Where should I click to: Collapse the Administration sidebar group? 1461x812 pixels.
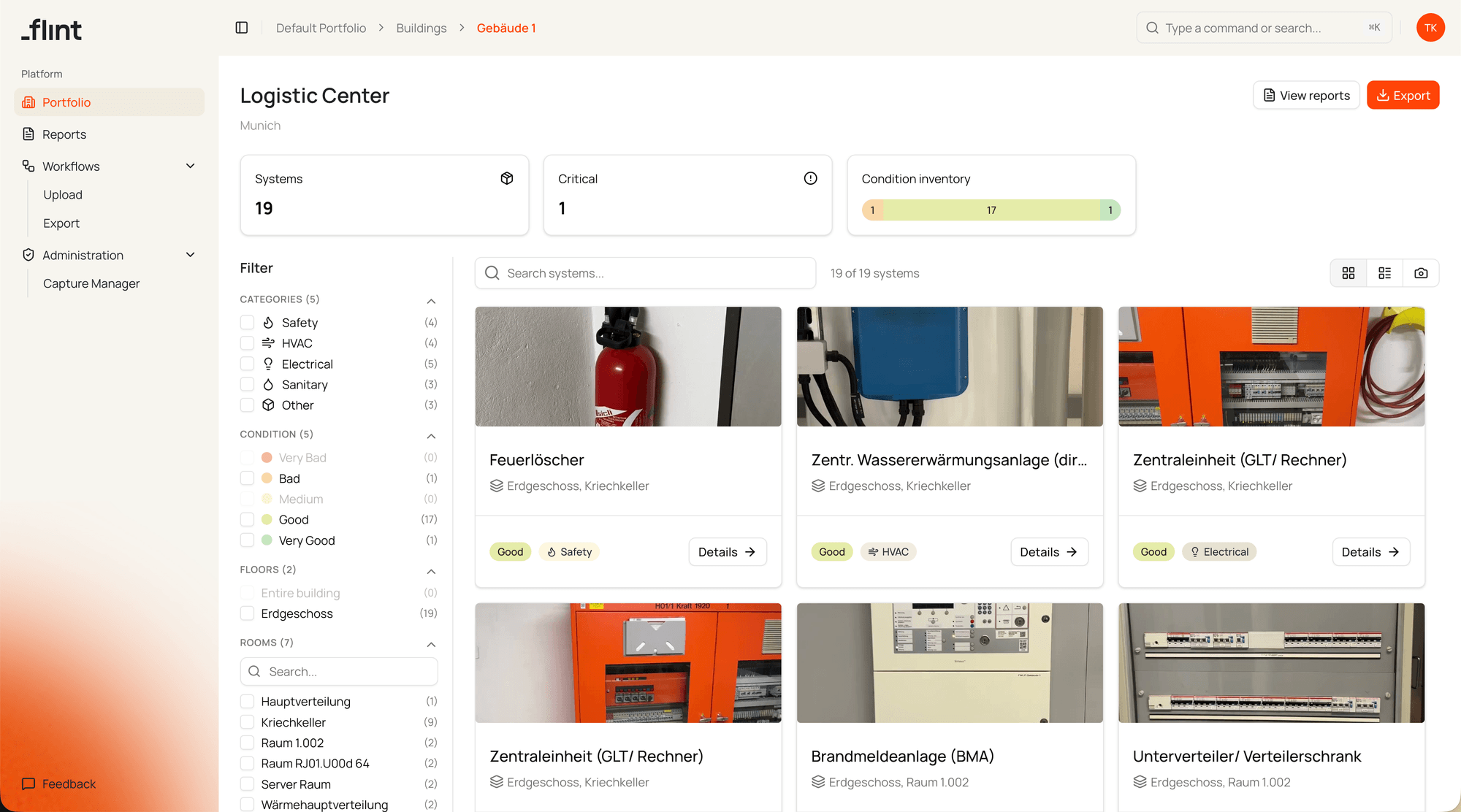click(191, 255)
